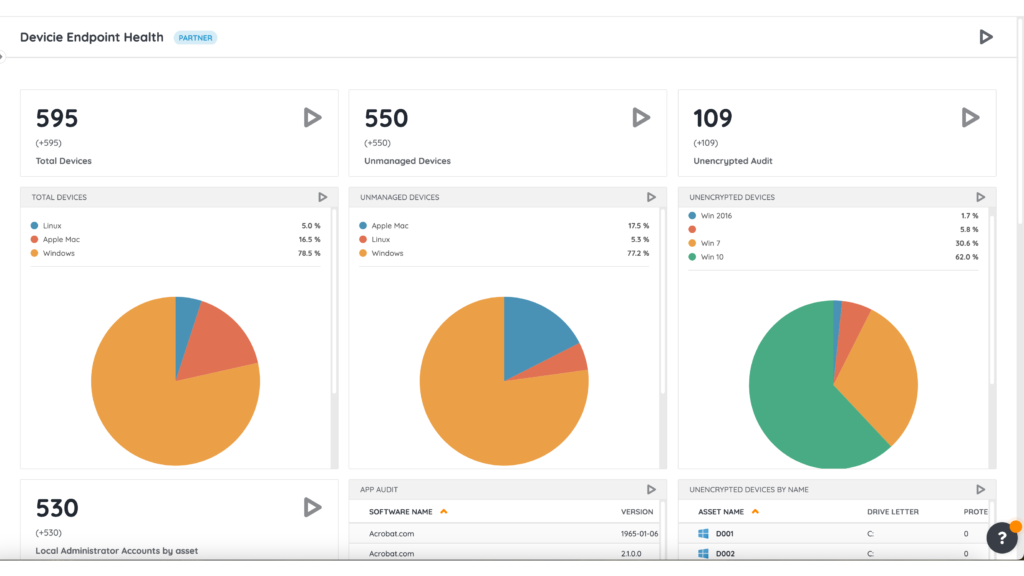Sort by Software Name column arrow
Image resolution: width=1024 pixels, height=576 pixels.
point(444,511)
